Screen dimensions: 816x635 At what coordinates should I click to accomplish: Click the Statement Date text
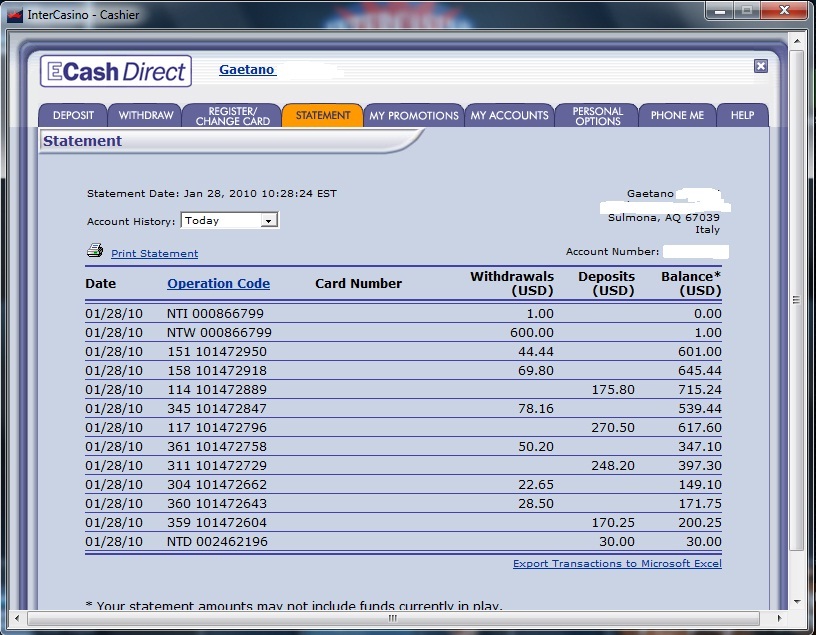click(x=212, y=194)
